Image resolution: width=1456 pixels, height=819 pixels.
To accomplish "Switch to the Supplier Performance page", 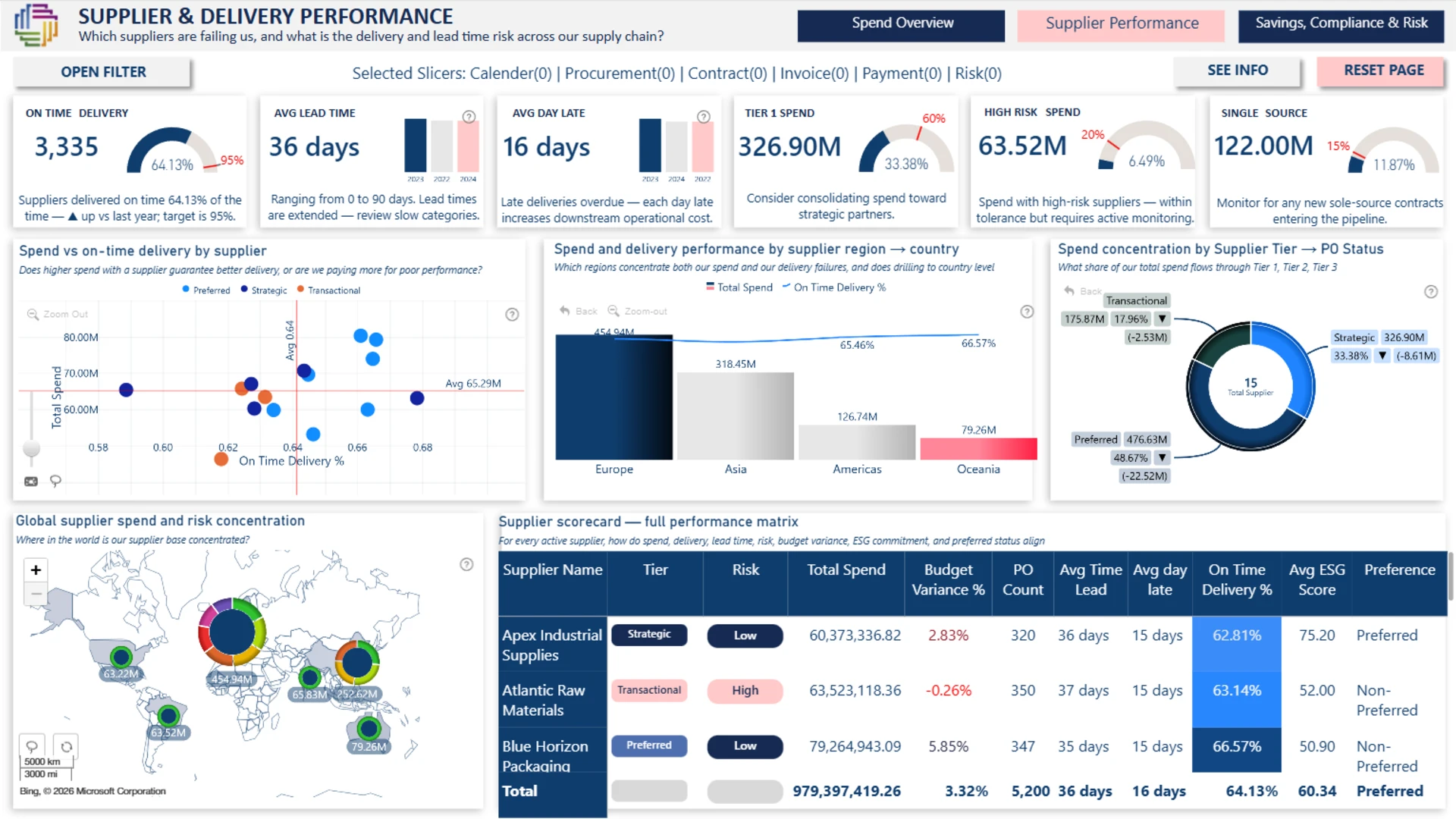I will coord(1122,26).
